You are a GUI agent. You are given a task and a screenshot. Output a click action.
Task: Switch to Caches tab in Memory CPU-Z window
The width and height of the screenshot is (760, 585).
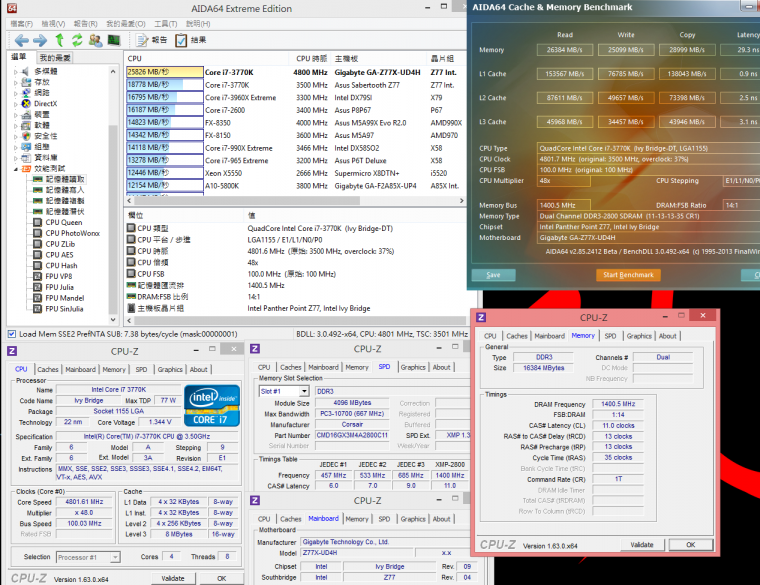pyautogui.click(x=517, y=336)
